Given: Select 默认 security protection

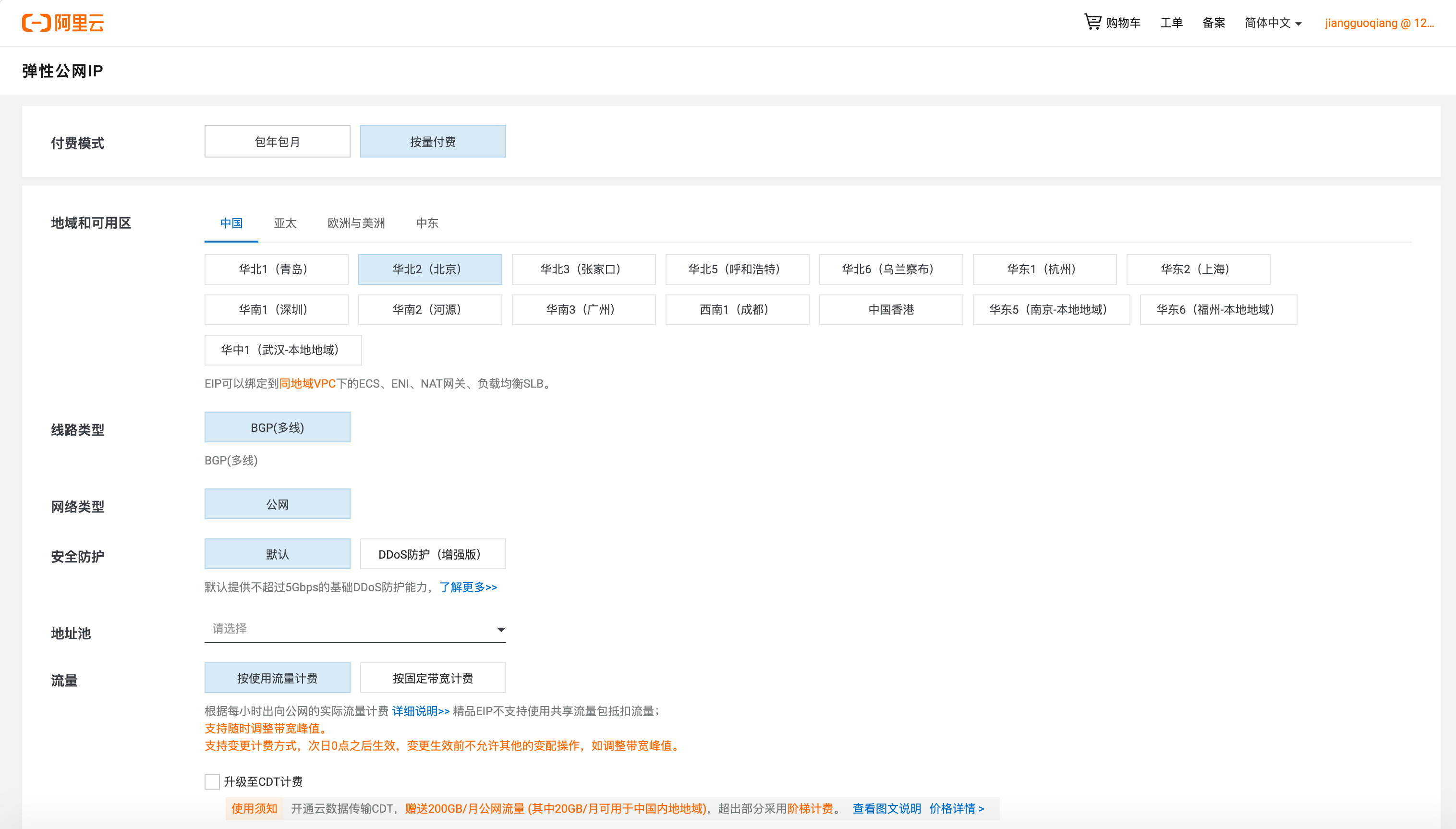Looking at the screenshot, I should (277, 554).
